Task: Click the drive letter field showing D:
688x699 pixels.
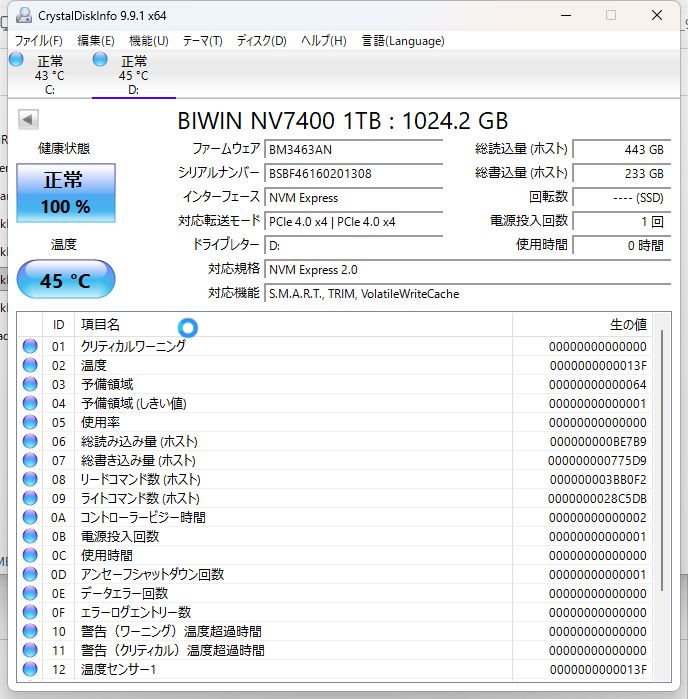Action: click(354, 246)
